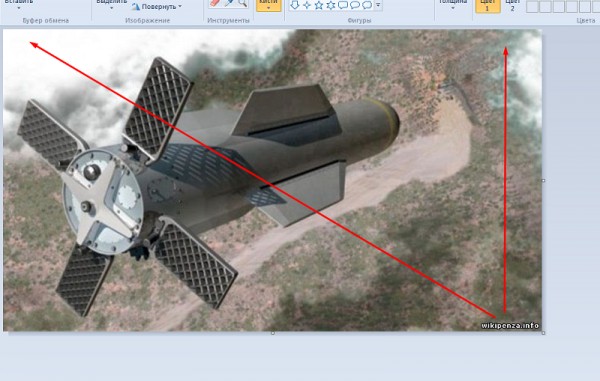Select the rounded rectangle callout shape
Screen dimensions: 600x381
(x=343, y=5)
